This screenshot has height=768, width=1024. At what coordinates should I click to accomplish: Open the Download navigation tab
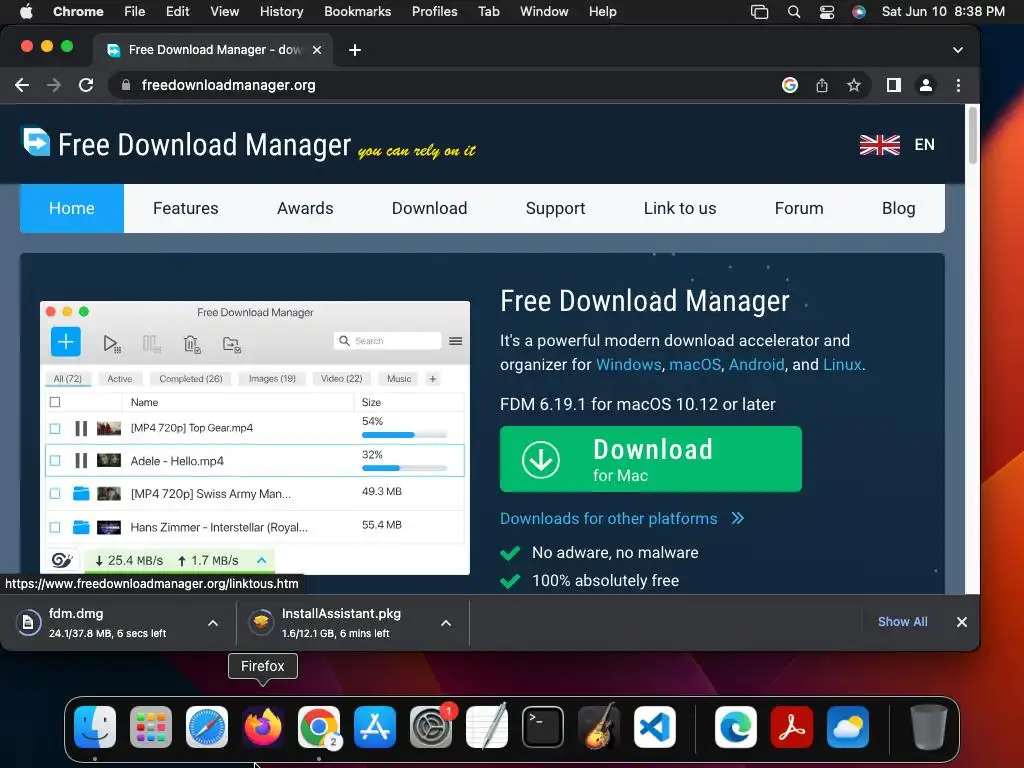tap(430, 208)
